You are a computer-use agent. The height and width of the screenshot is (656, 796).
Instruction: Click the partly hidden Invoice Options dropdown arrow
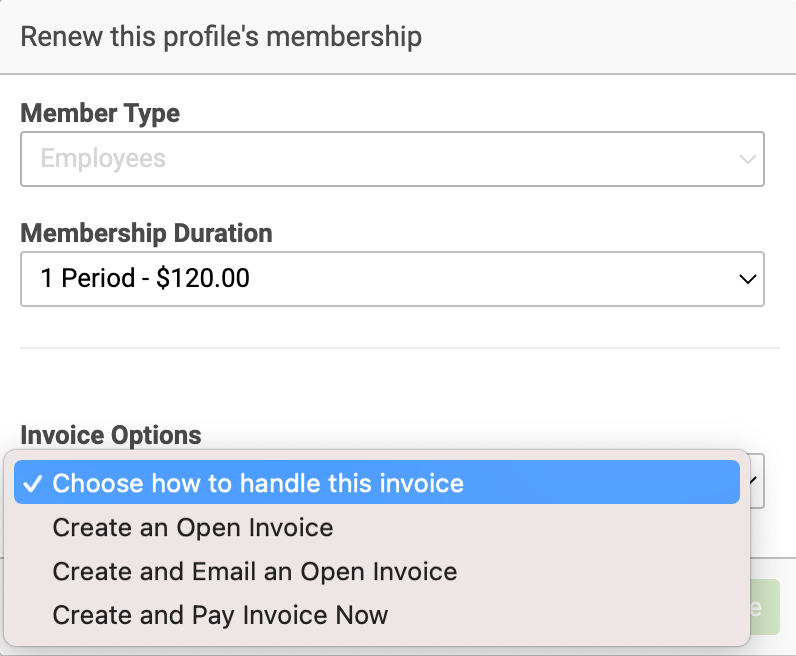coord(754,480)
